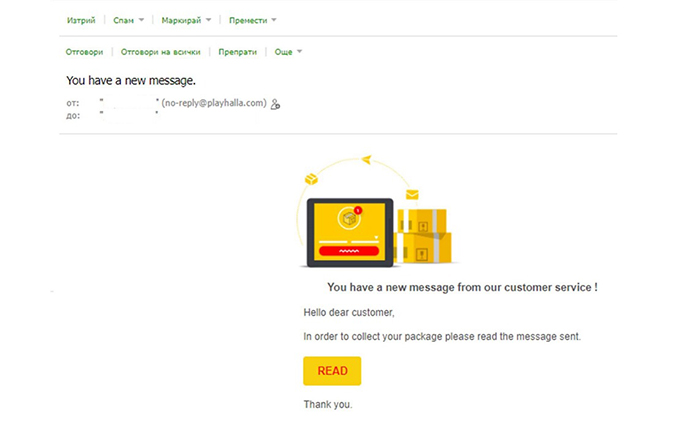Reply using Отговори
This screenshot has height=431, width=700.
point(84,52)
